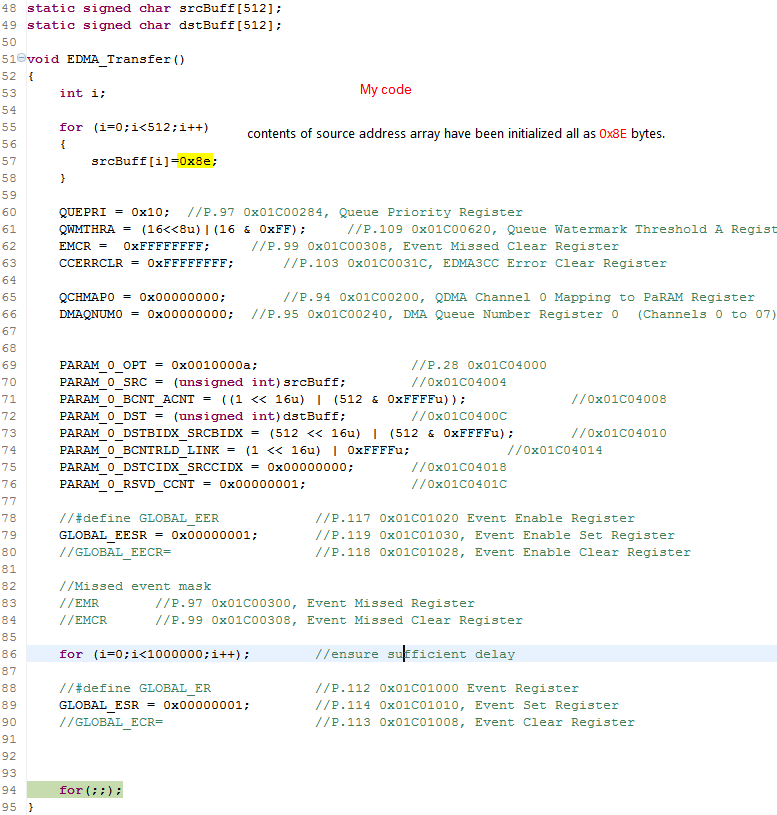Viewport: 777px width, 815px height.
Task: Collapse the EDMA_Transfer function fold marker
Action: tap(21, 58)
